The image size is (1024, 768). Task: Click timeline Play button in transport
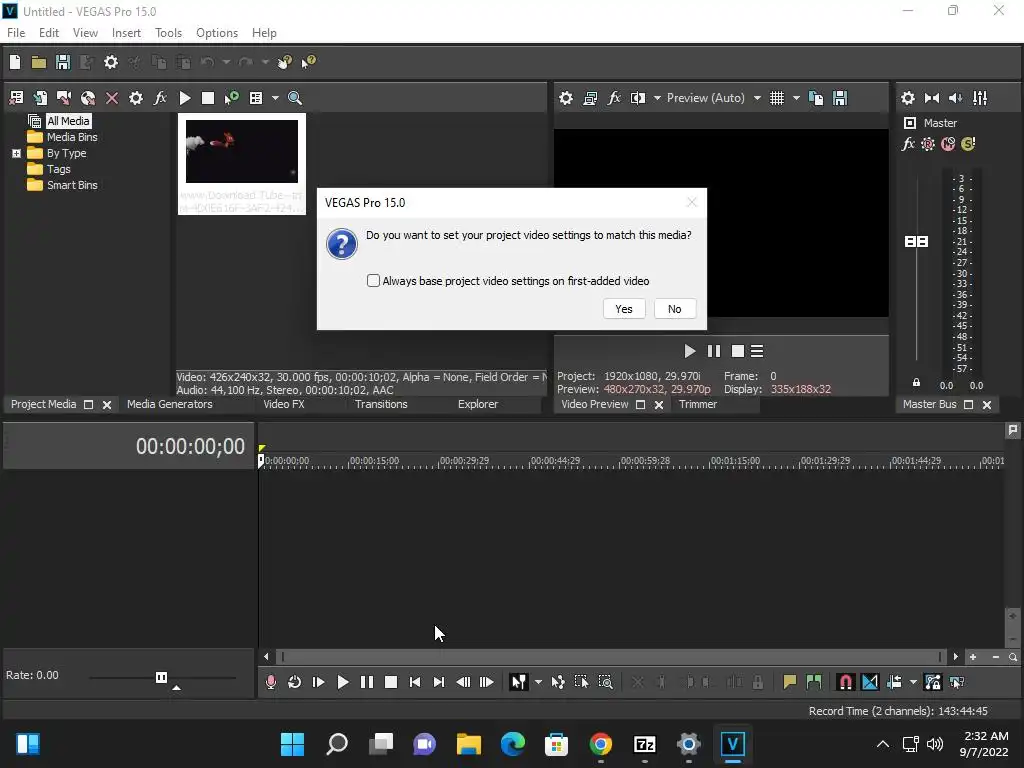pyautogui.click(x=342, y=682)
